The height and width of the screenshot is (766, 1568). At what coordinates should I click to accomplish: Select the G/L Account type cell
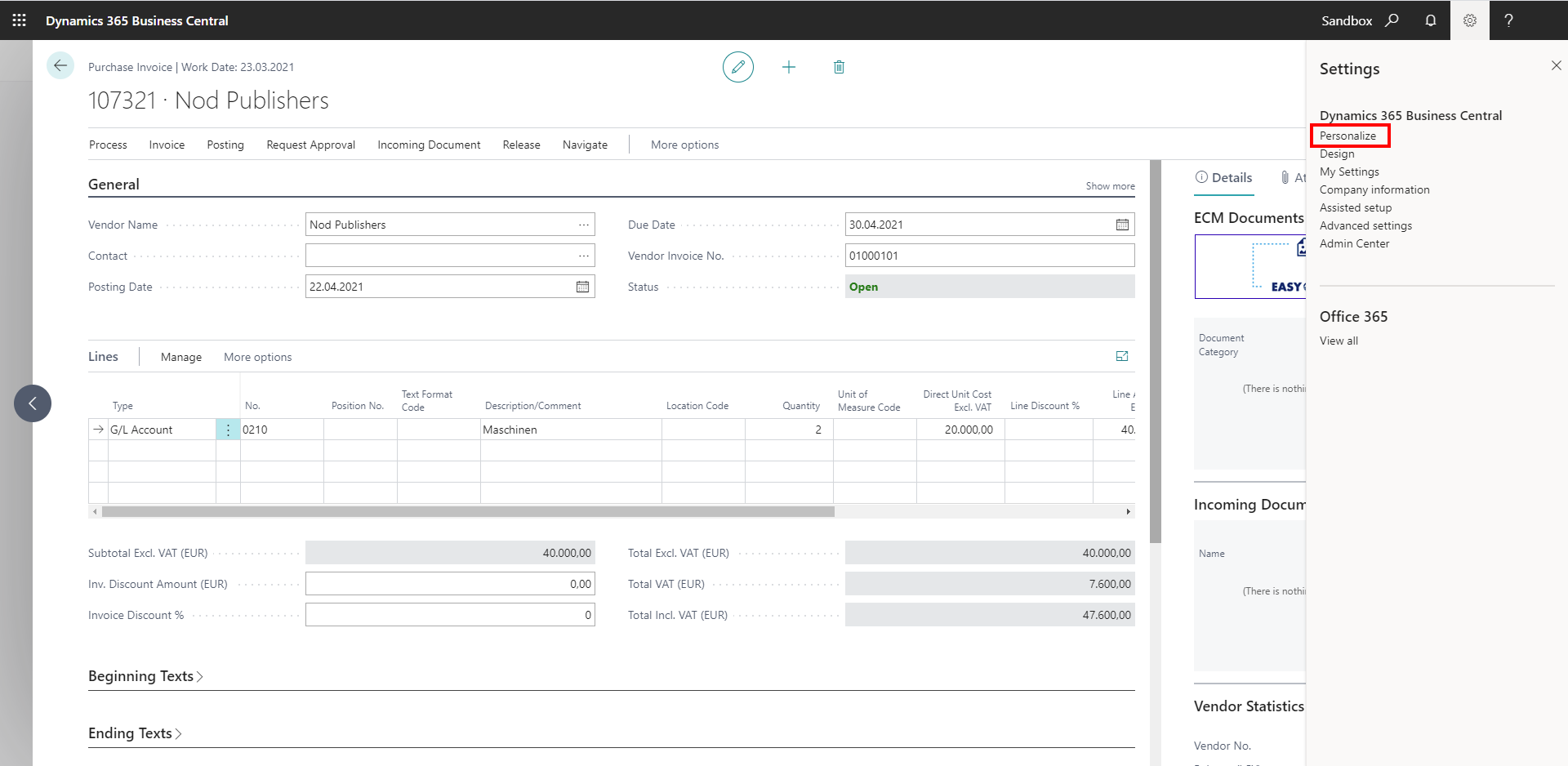coord(162,430)
